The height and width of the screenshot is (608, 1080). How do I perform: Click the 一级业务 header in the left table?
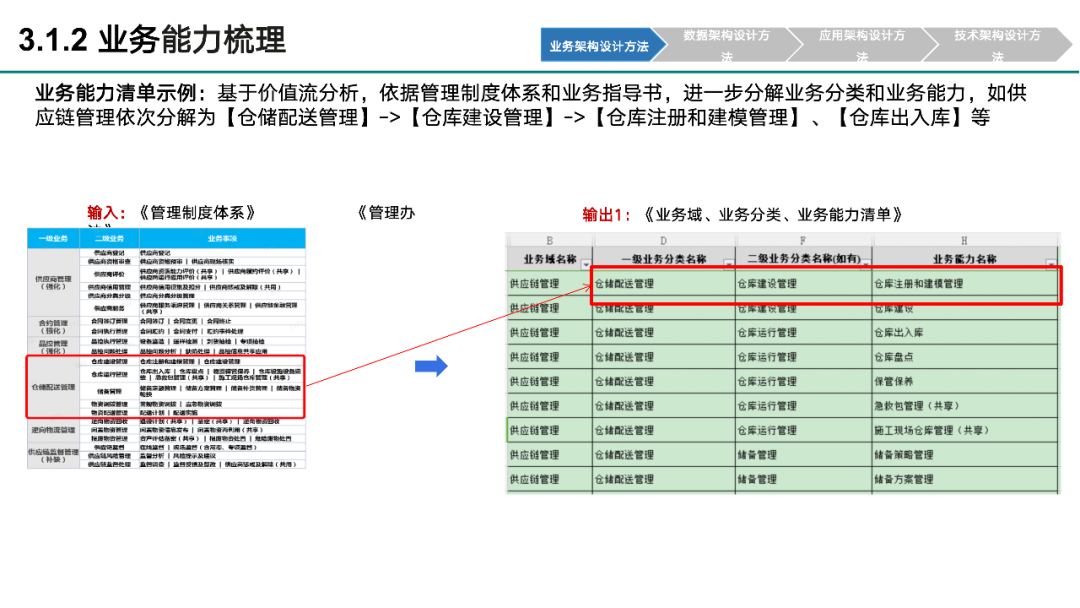tap(53, 238)
